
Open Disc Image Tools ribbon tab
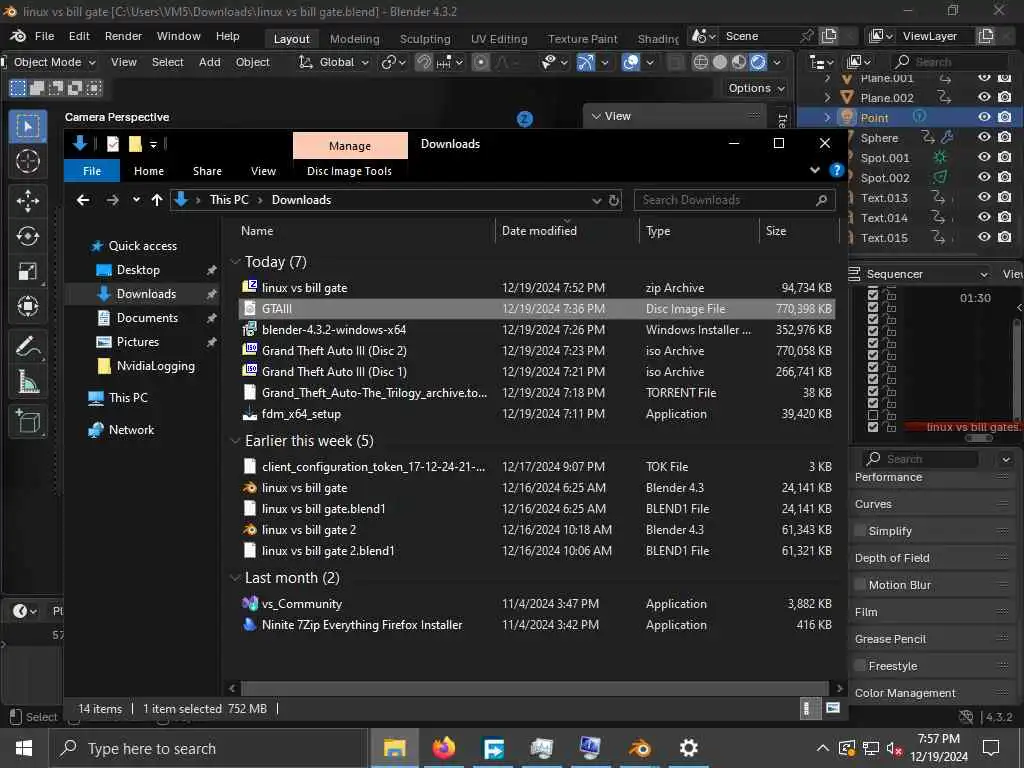349,171
